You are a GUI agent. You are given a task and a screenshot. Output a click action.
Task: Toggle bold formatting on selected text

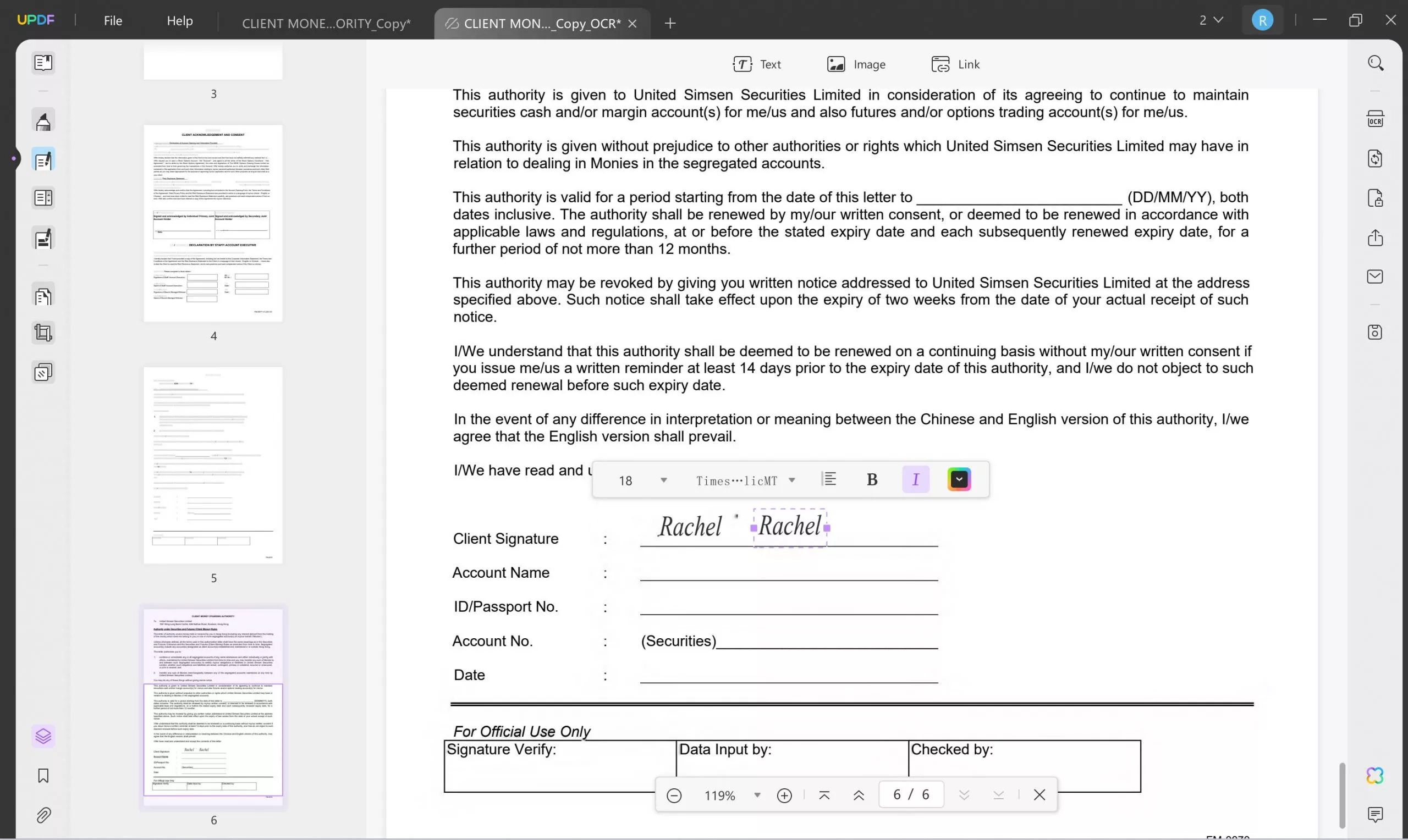[871, 479]
